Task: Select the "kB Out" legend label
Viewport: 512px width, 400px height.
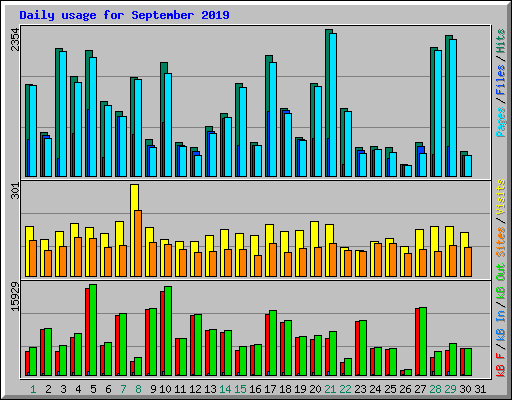Action: pos(500,282)
